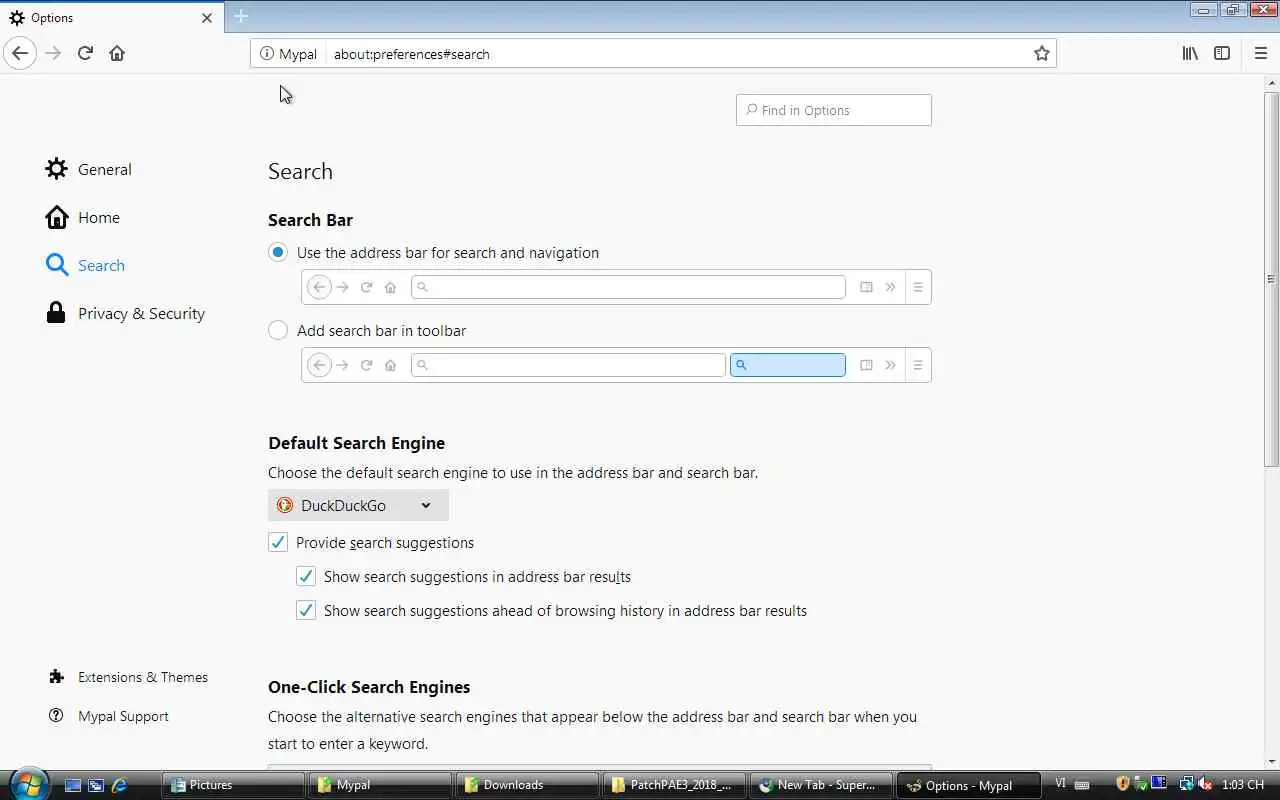Click the scrollbar down arrow
Screen dimensions: 1280x800
pyautogui.click(x=1271, y=763)
